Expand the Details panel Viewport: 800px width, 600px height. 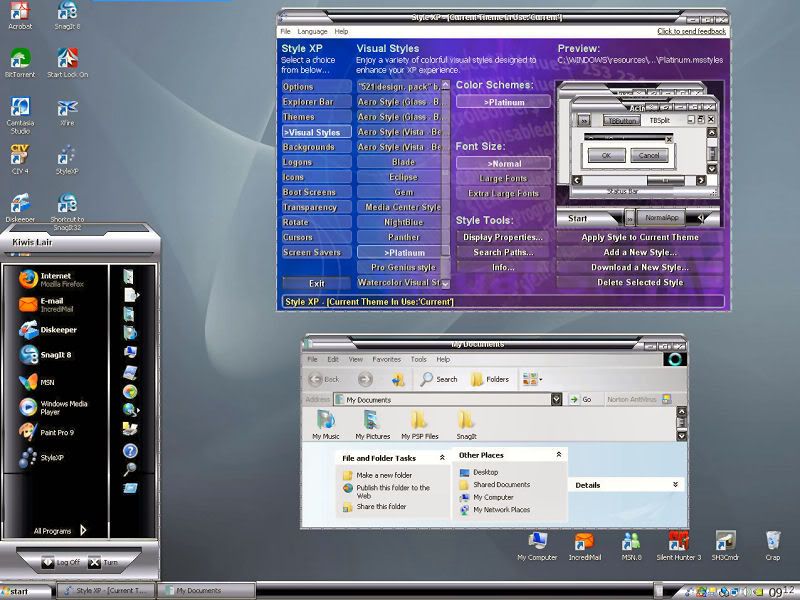676,485
